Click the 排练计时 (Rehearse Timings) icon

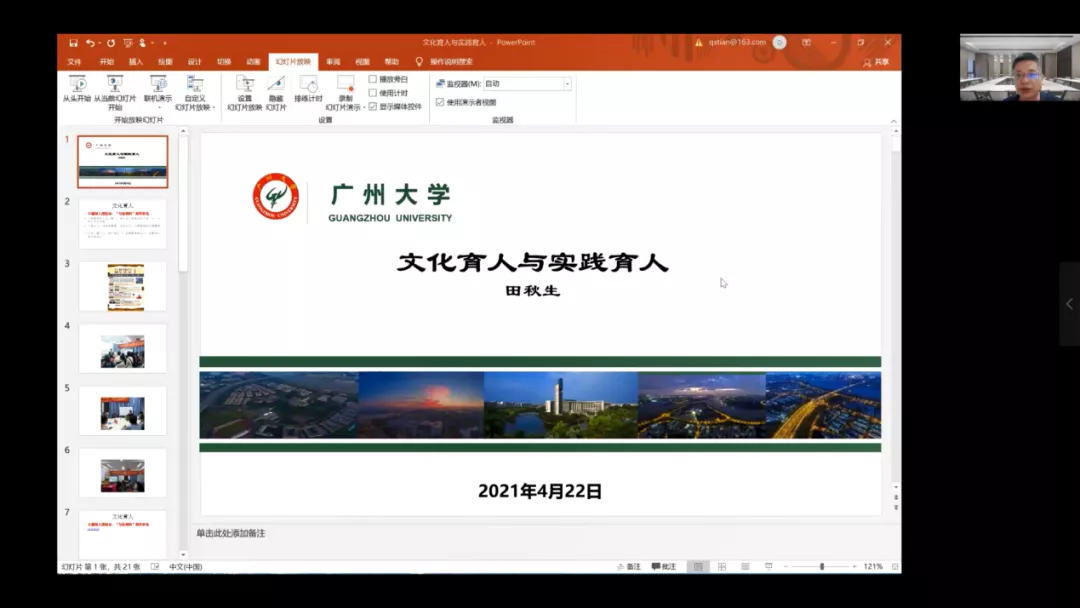(308, 86)
